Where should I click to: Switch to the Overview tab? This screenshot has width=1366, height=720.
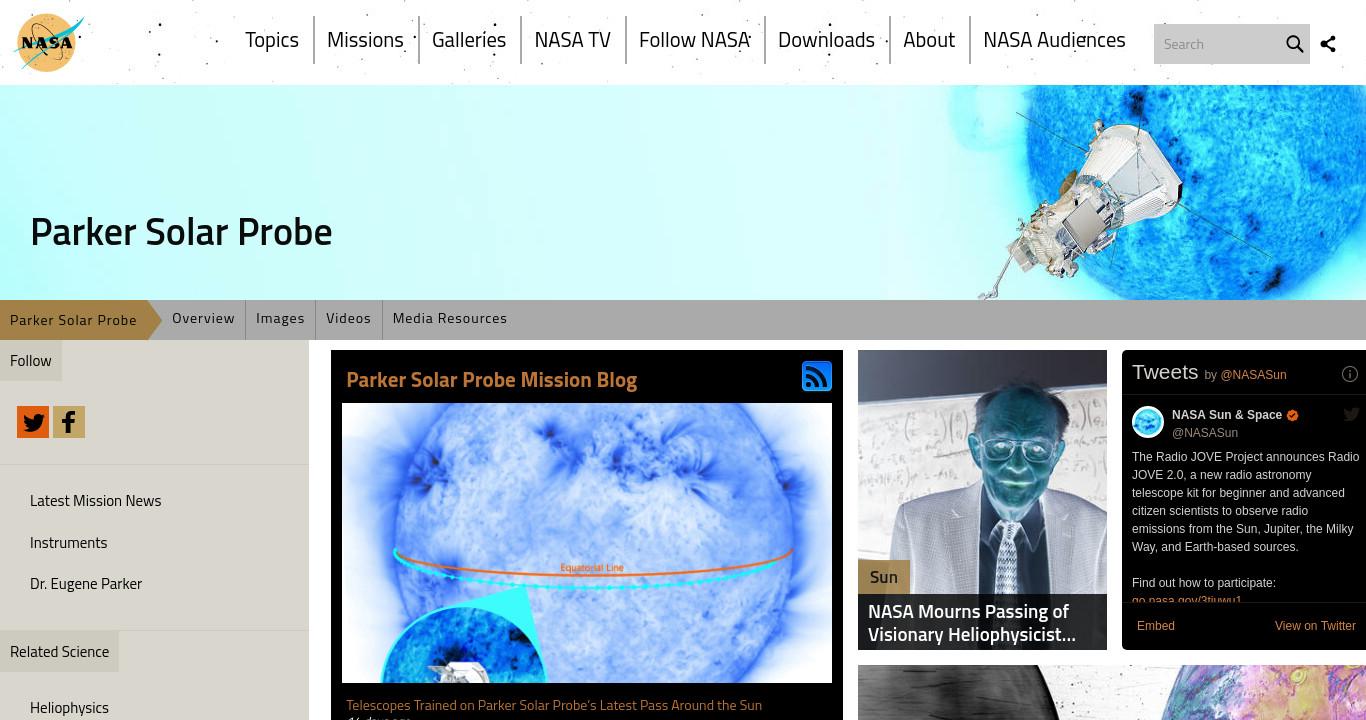coord(203,318)
